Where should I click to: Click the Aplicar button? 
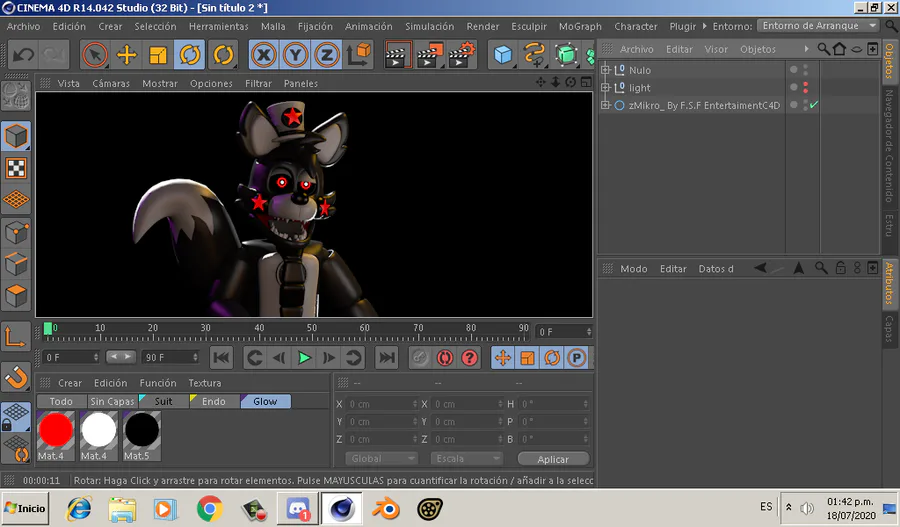click(553, 459)
